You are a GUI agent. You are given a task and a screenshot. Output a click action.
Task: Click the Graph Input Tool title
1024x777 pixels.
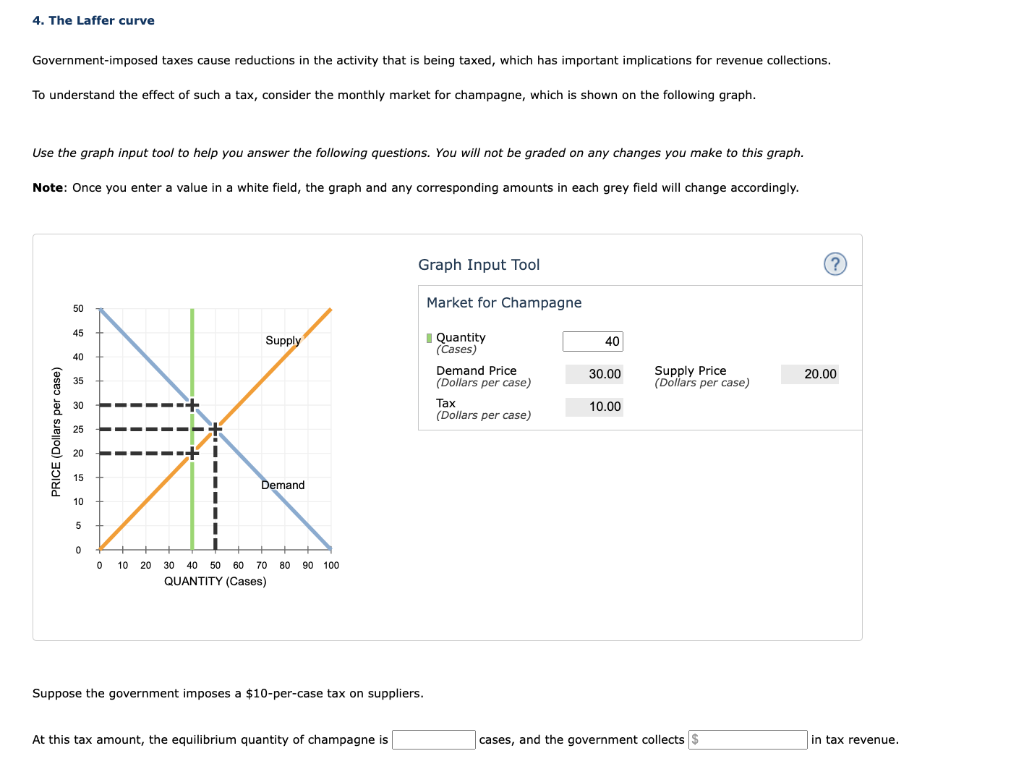point(478,265)
